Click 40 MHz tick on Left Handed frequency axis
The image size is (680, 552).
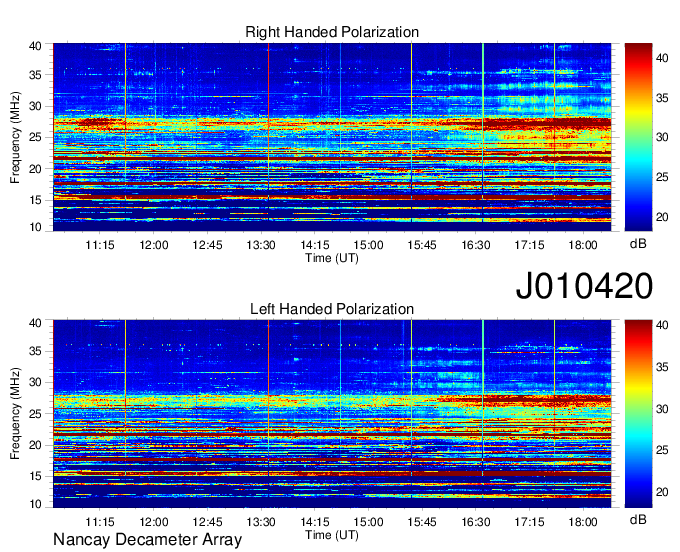click(x=36, y=323)
